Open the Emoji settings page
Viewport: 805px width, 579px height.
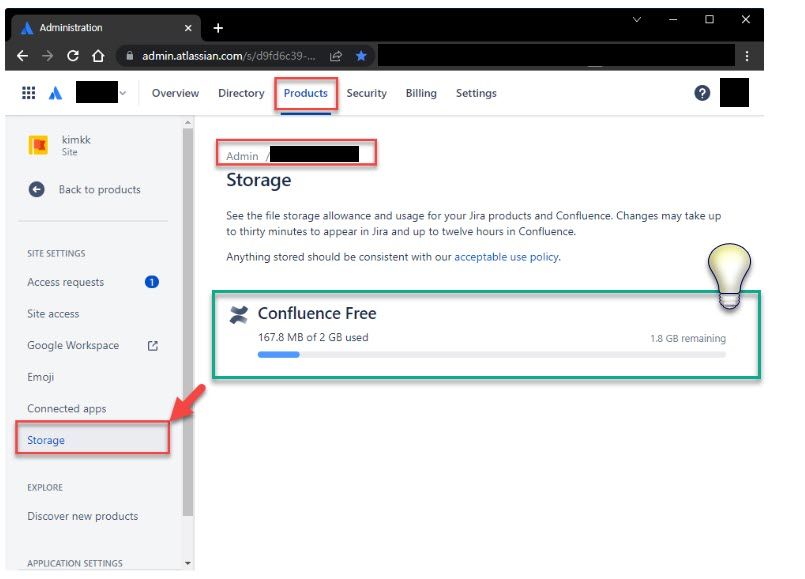40,377
